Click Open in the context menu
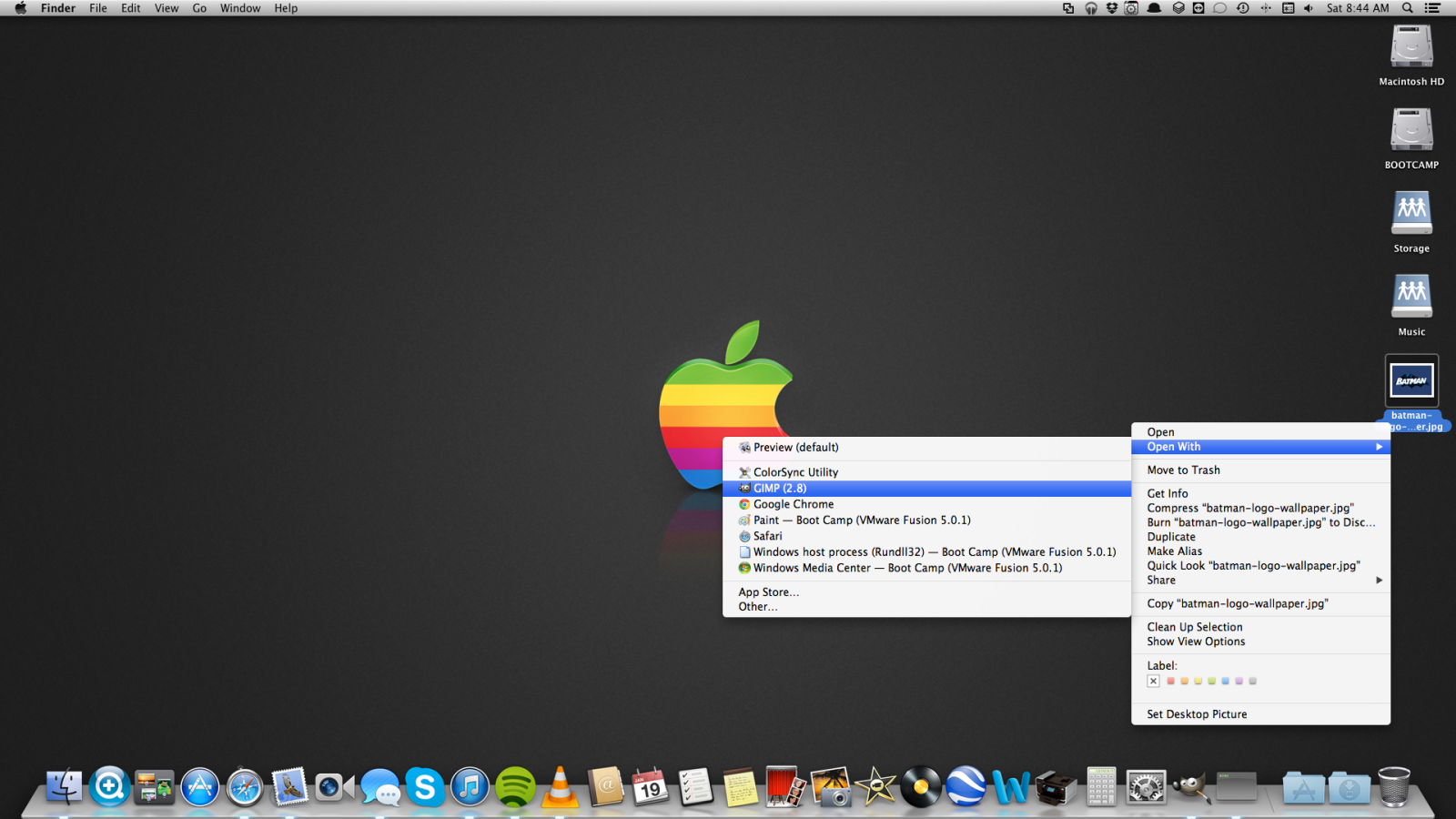 1260,432
